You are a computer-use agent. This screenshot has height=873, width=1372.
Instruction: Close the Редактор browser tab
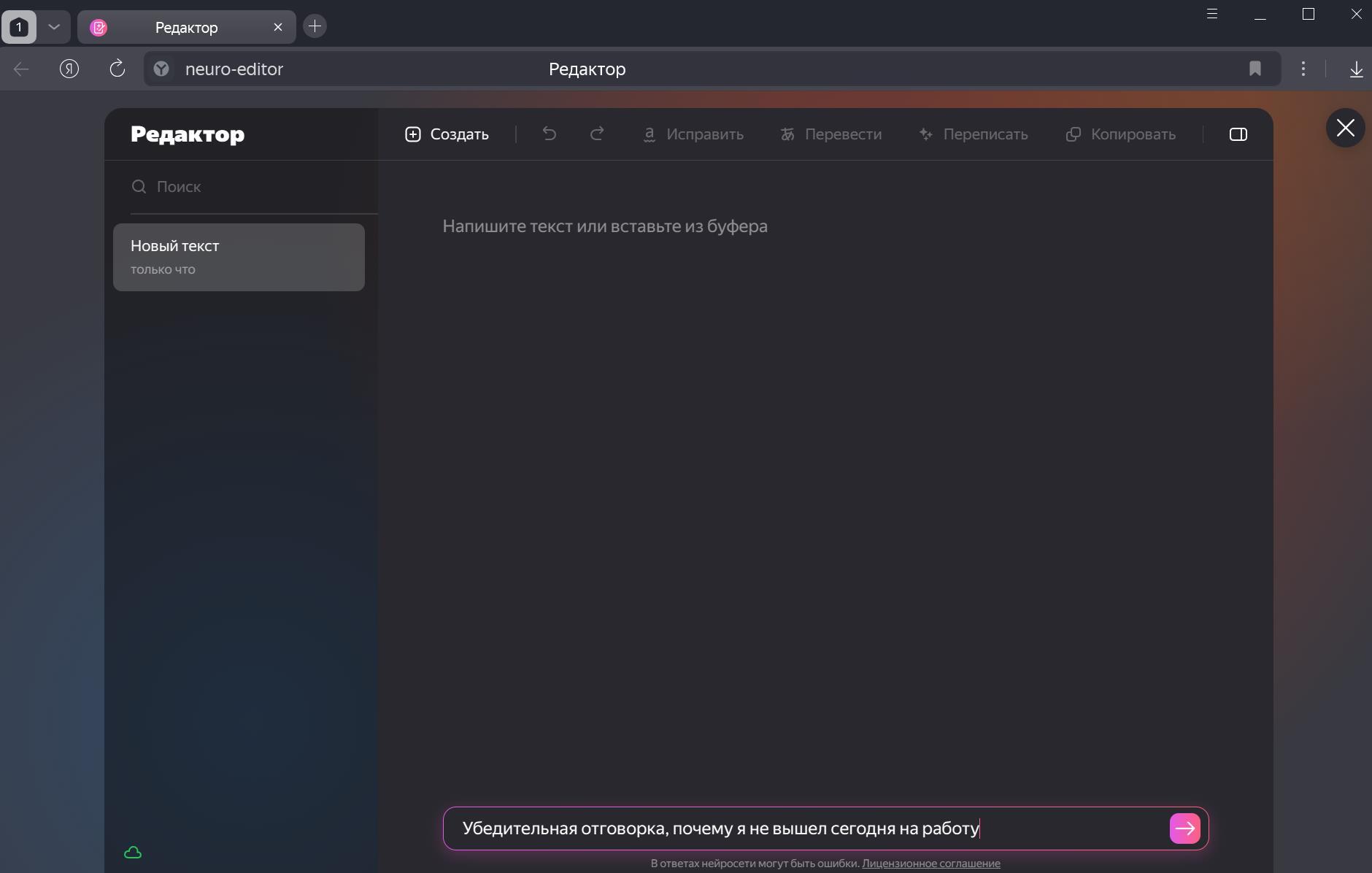(278, 27)
